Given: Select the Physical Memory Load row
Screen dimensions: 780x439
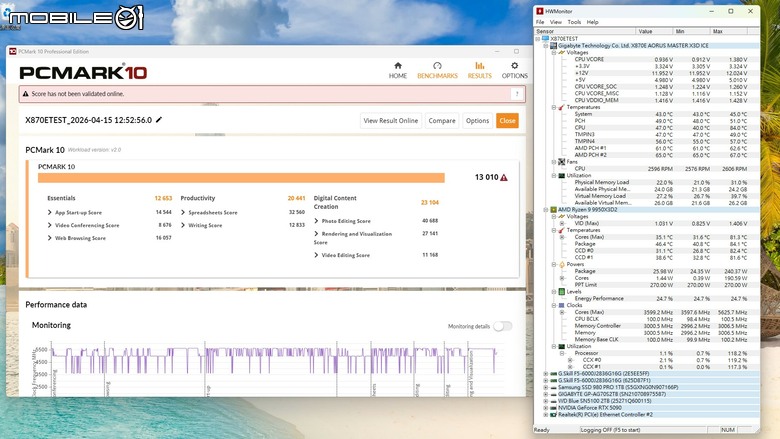Looking at the screenshot, I should [660, 182].
